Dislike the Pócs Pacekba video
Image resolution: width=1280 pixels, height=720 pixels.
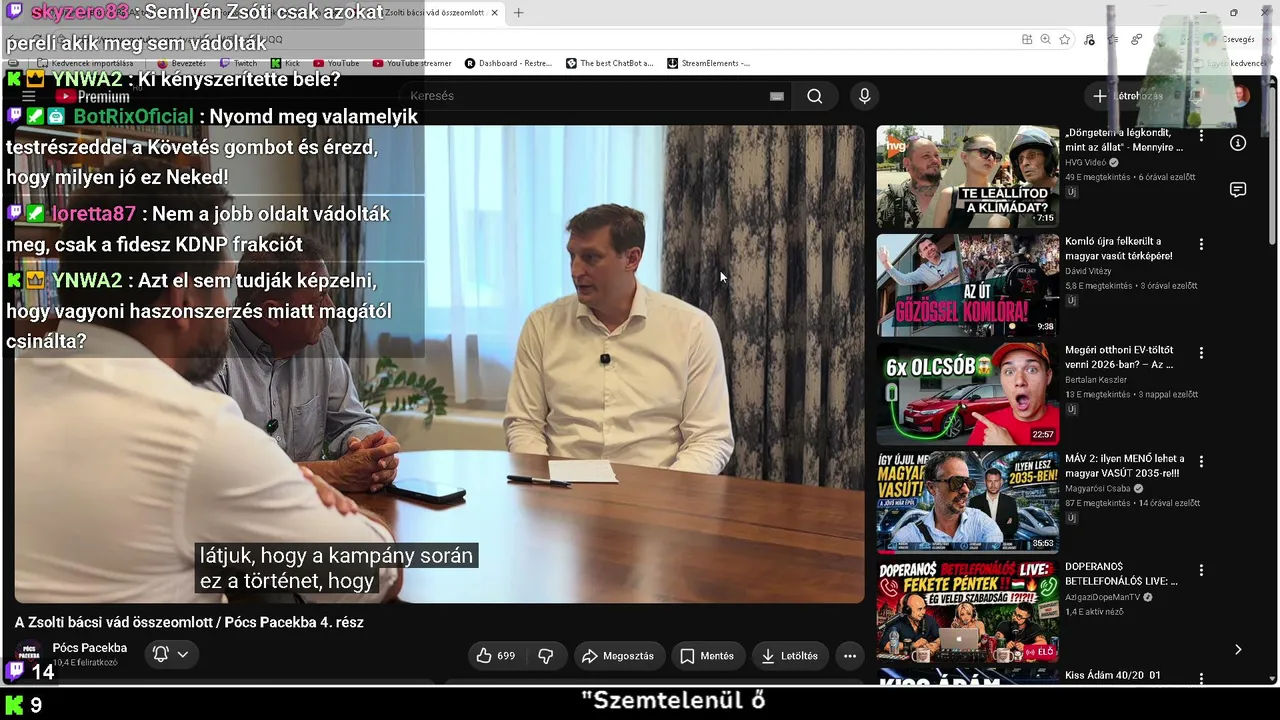pyautogui.click(x=546, y=656)
